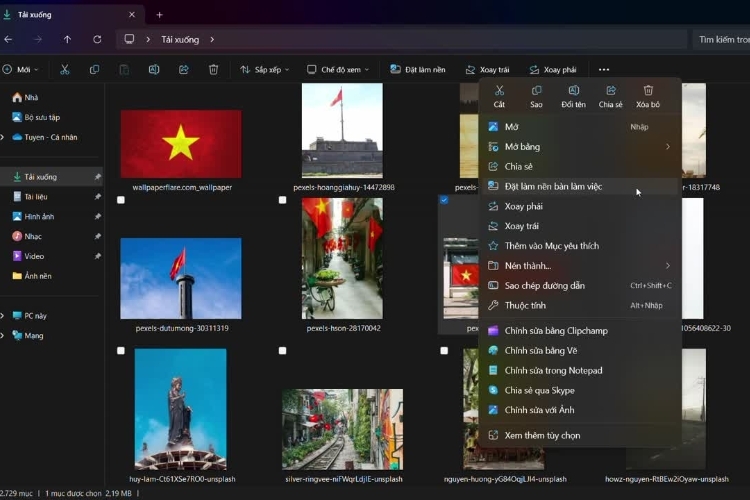
Task: Click the Sao copy icon in context menu
Action: coord(536,90)
